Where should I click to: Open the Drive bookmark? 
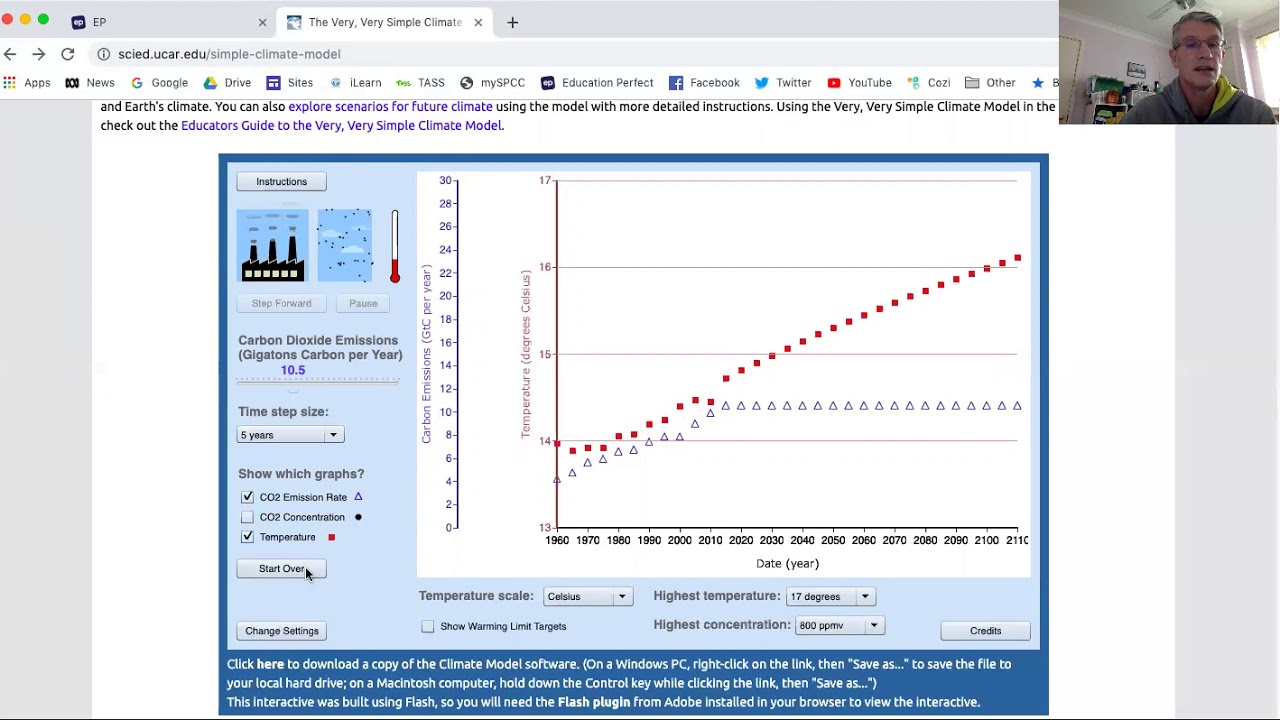point(227,83)
